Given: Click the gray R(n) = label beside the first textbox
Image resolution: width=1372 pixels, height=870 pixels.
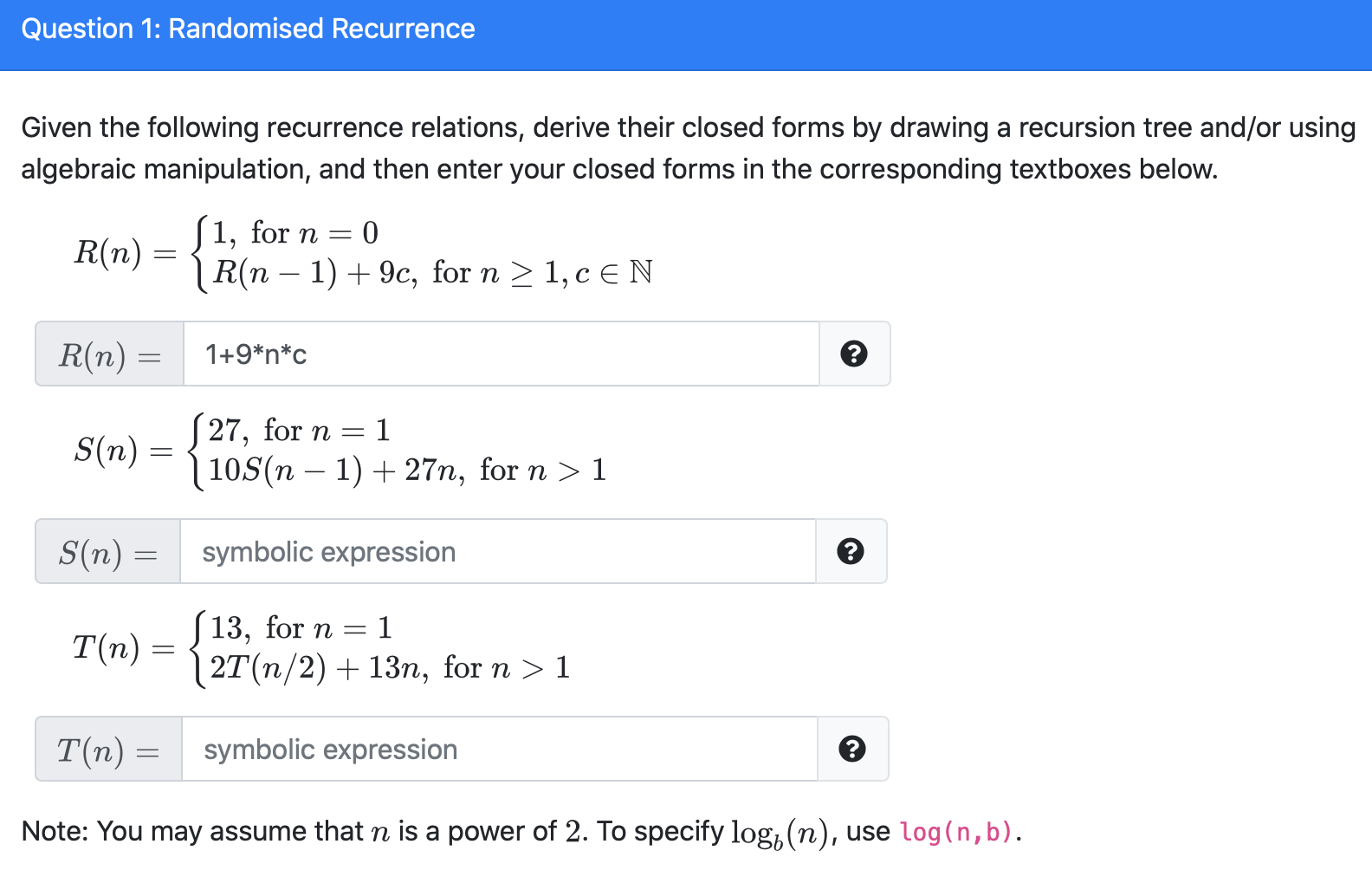Looking at the screenshot, I should [109, 354].
